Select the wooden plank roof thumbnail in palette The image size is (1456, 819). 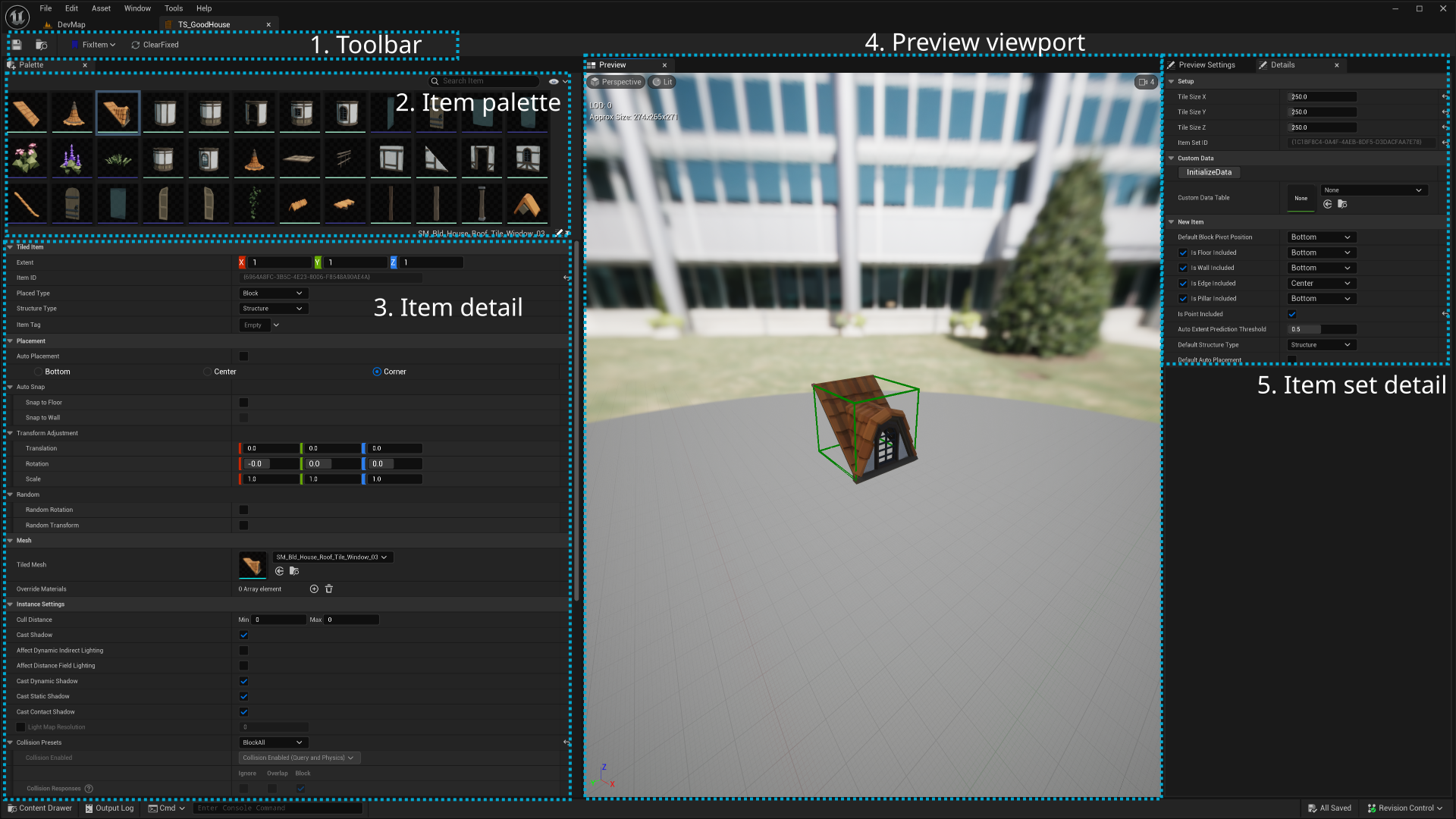pos(27,113)
